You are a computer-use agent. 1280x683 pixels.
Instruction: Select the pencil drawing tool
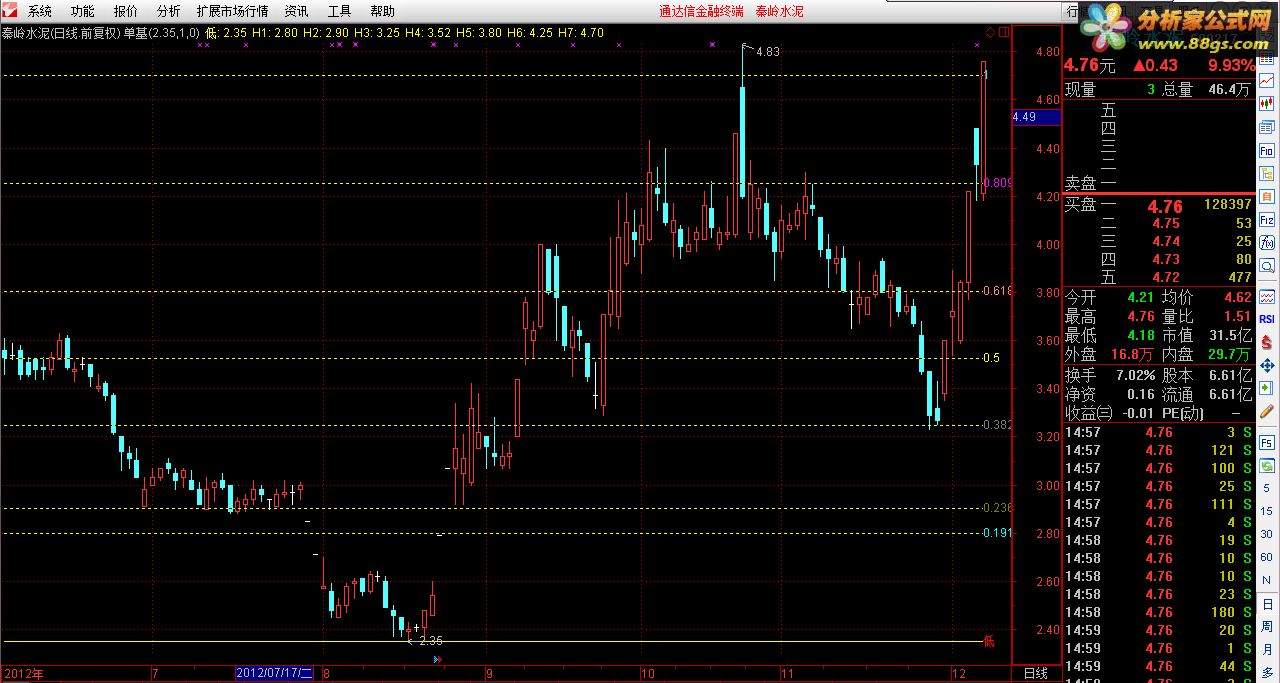click(x=1267, y=410)
